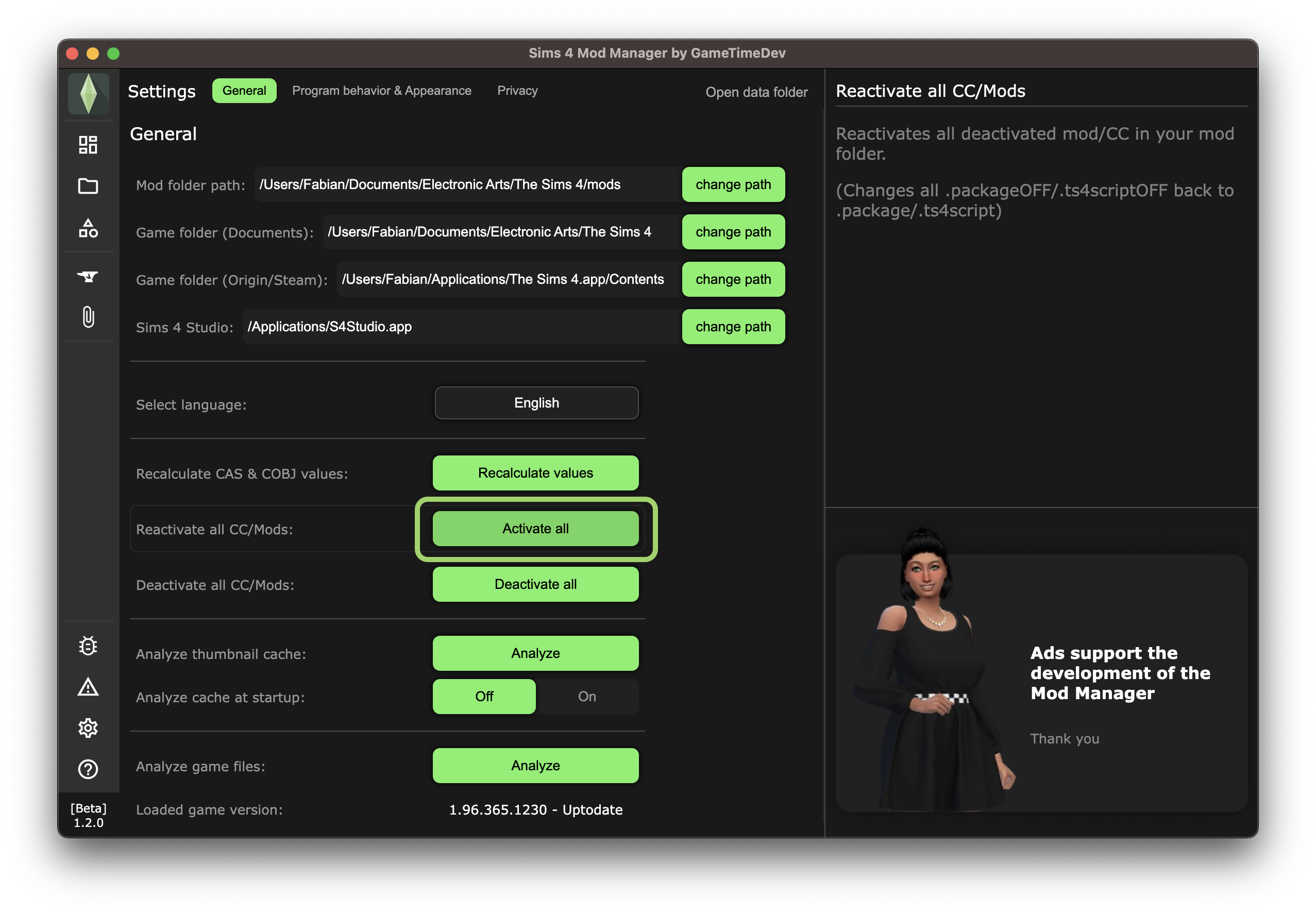Viewport: 1316px width, 914px height.
Task: Click the '[Beta] 1.2.0' version label
Action: click(x=88, y=816)
